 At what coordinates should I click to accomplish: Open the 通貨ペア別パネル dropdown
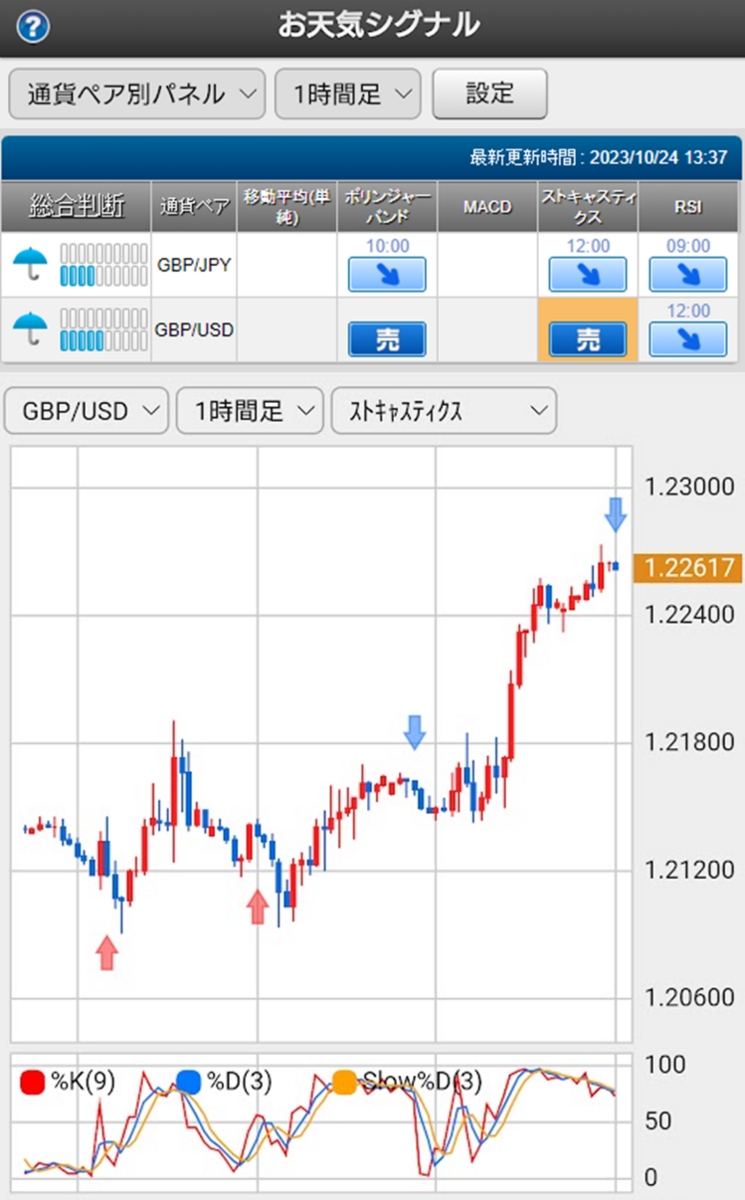(x=137, y=95)
